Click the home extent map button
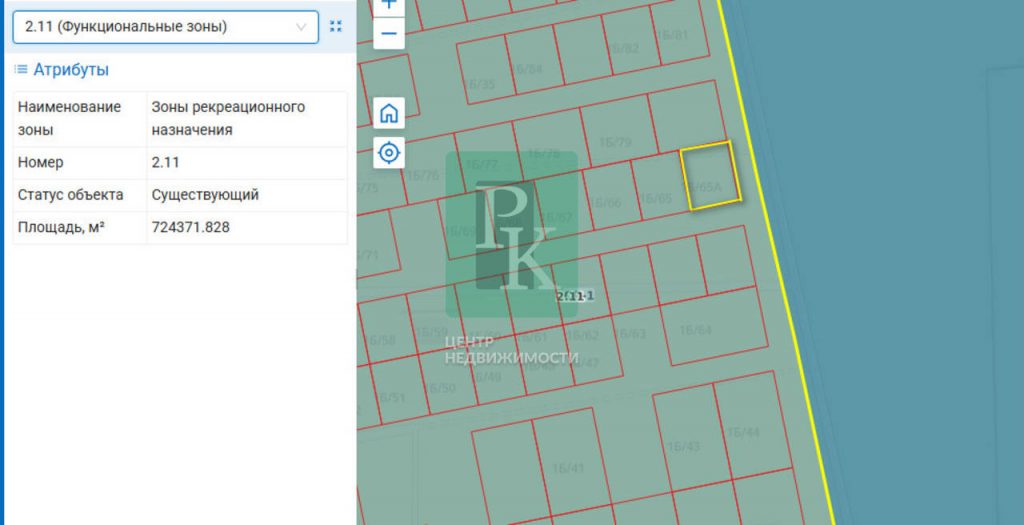This screenshot has height=525, width=1024. [x=389, y=114]
